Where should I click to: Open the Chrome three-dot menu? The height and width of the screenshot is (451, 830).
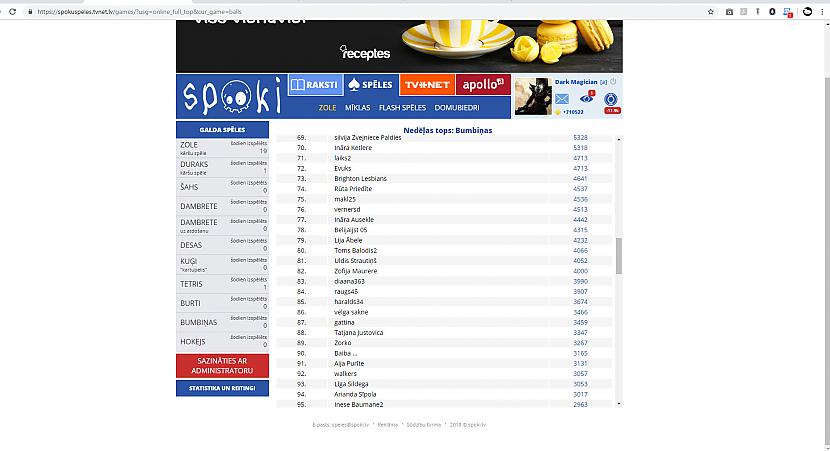[823, 12]
